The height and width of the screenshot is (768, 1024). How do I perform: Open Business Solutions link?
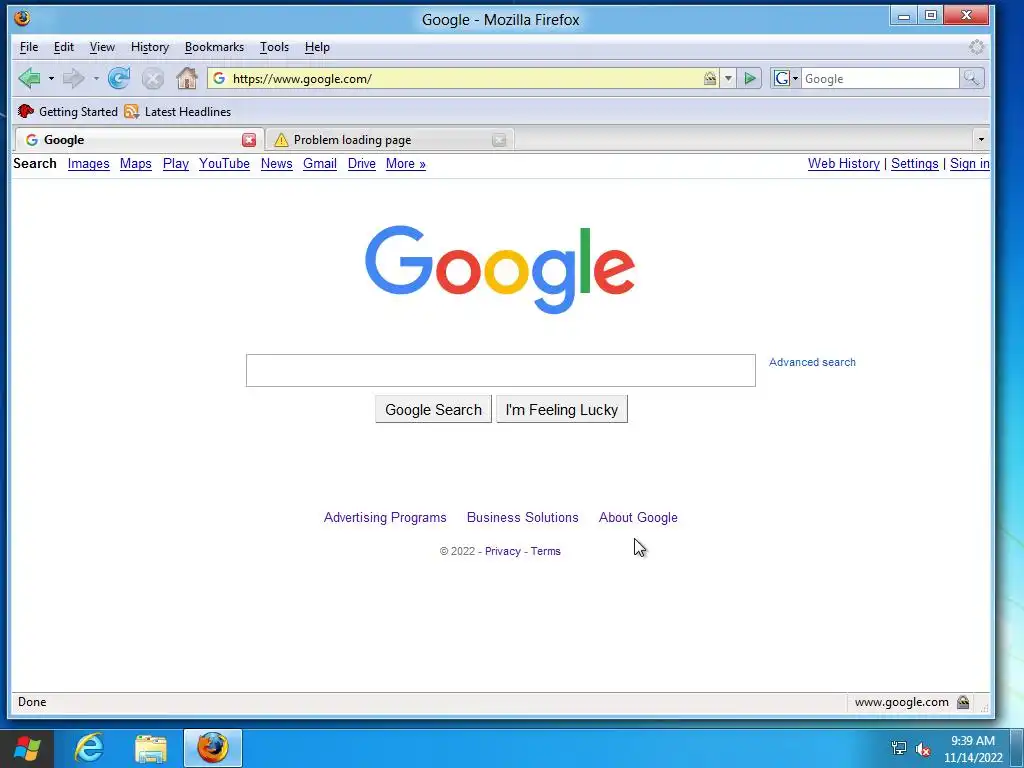[x=522, y=518]
